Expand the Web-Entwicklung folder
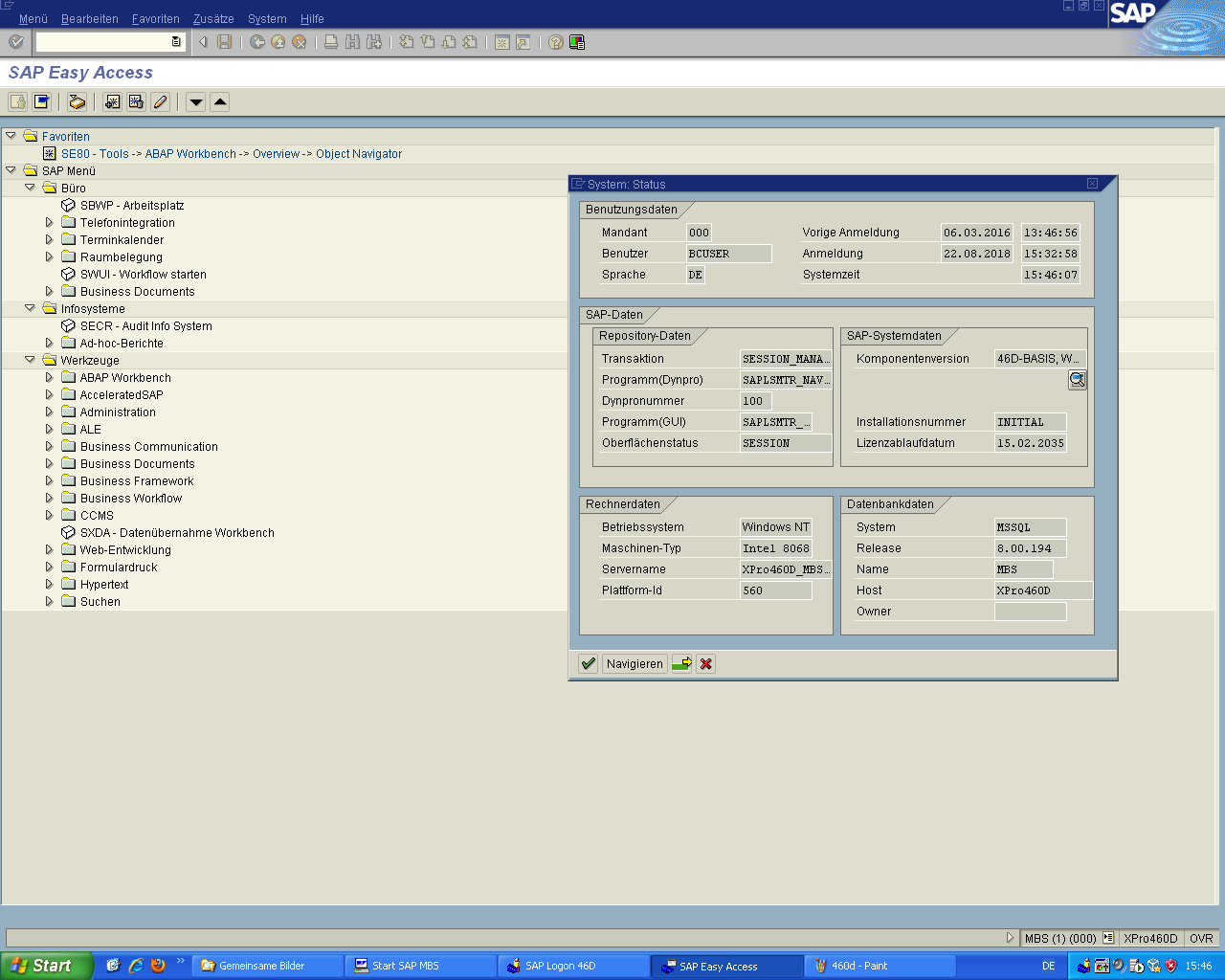Screen dimensions: 1225x980 tap(50, 549)
